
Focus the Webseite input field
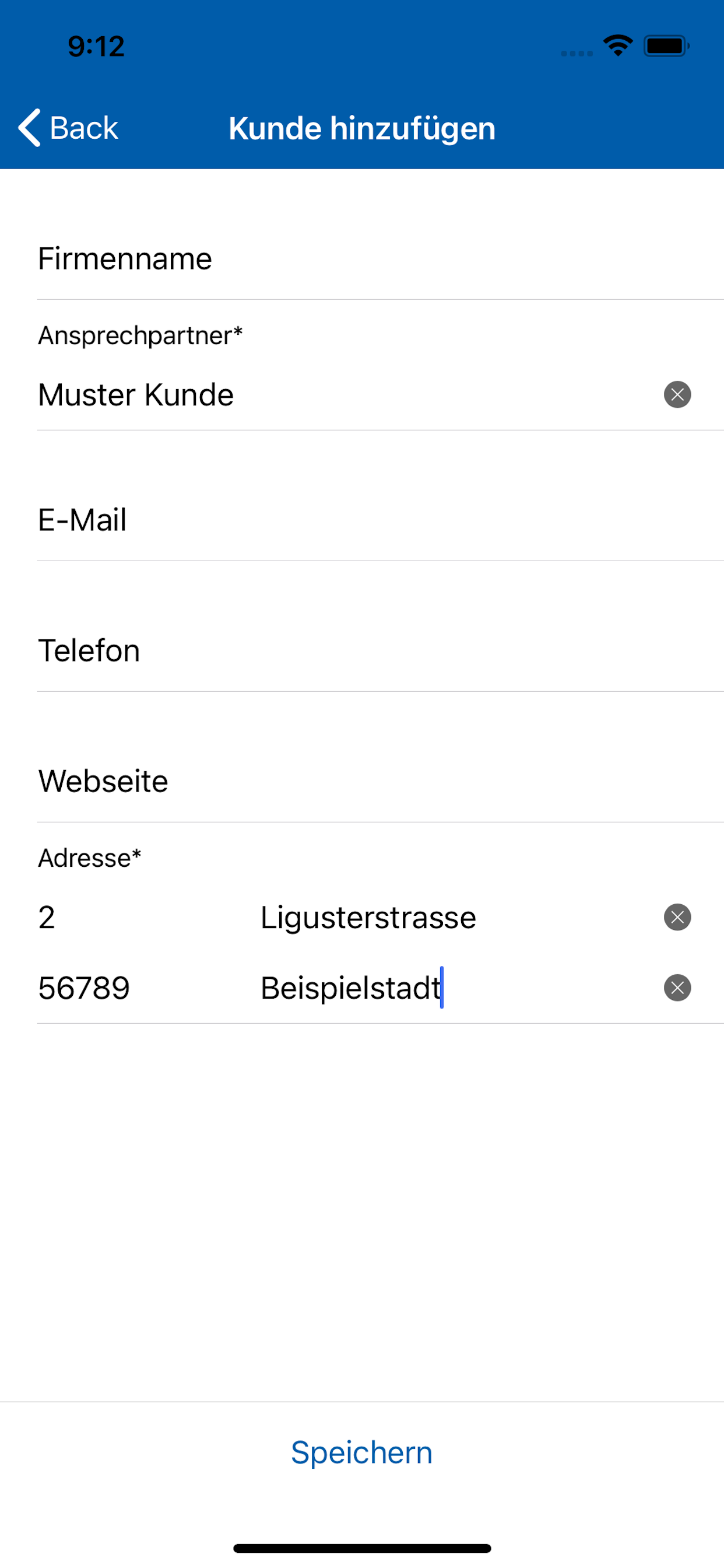tap(340, 781)
